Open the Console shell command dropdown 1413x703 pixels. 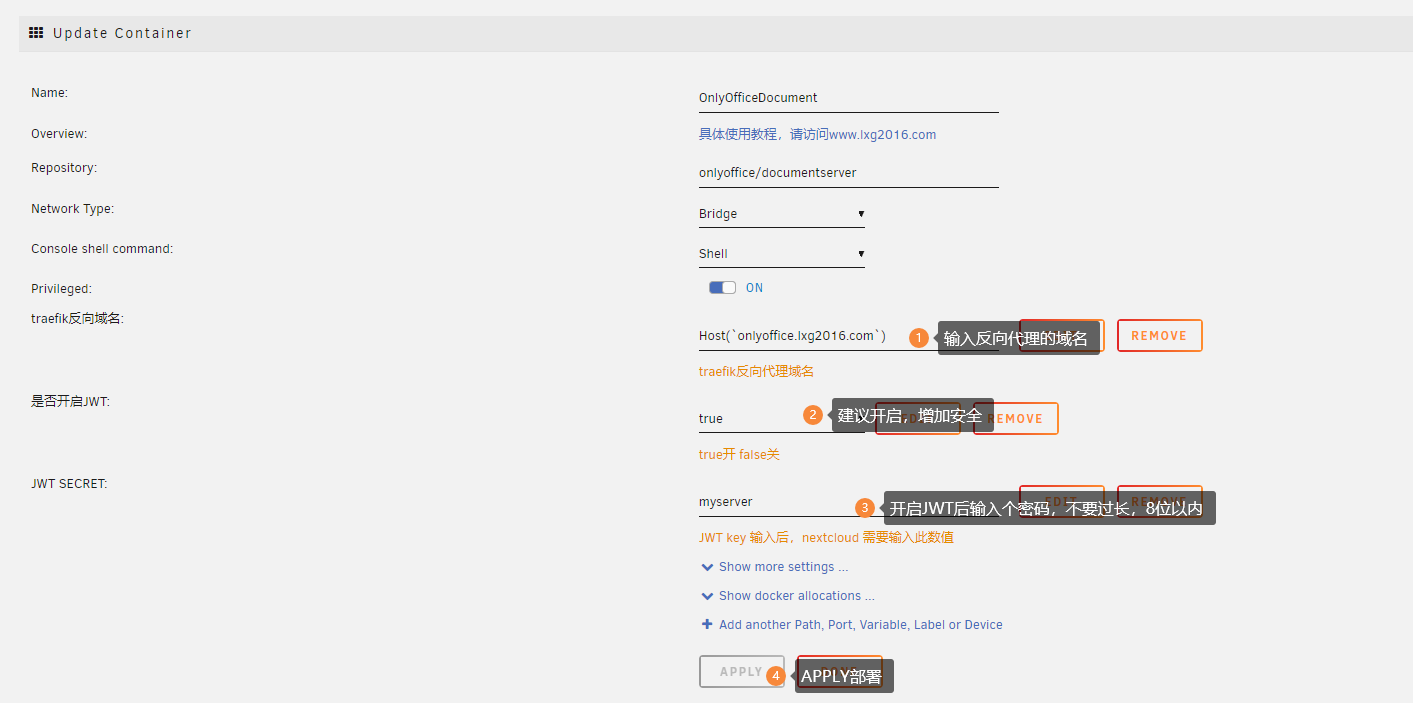click(x=782, y=254)
